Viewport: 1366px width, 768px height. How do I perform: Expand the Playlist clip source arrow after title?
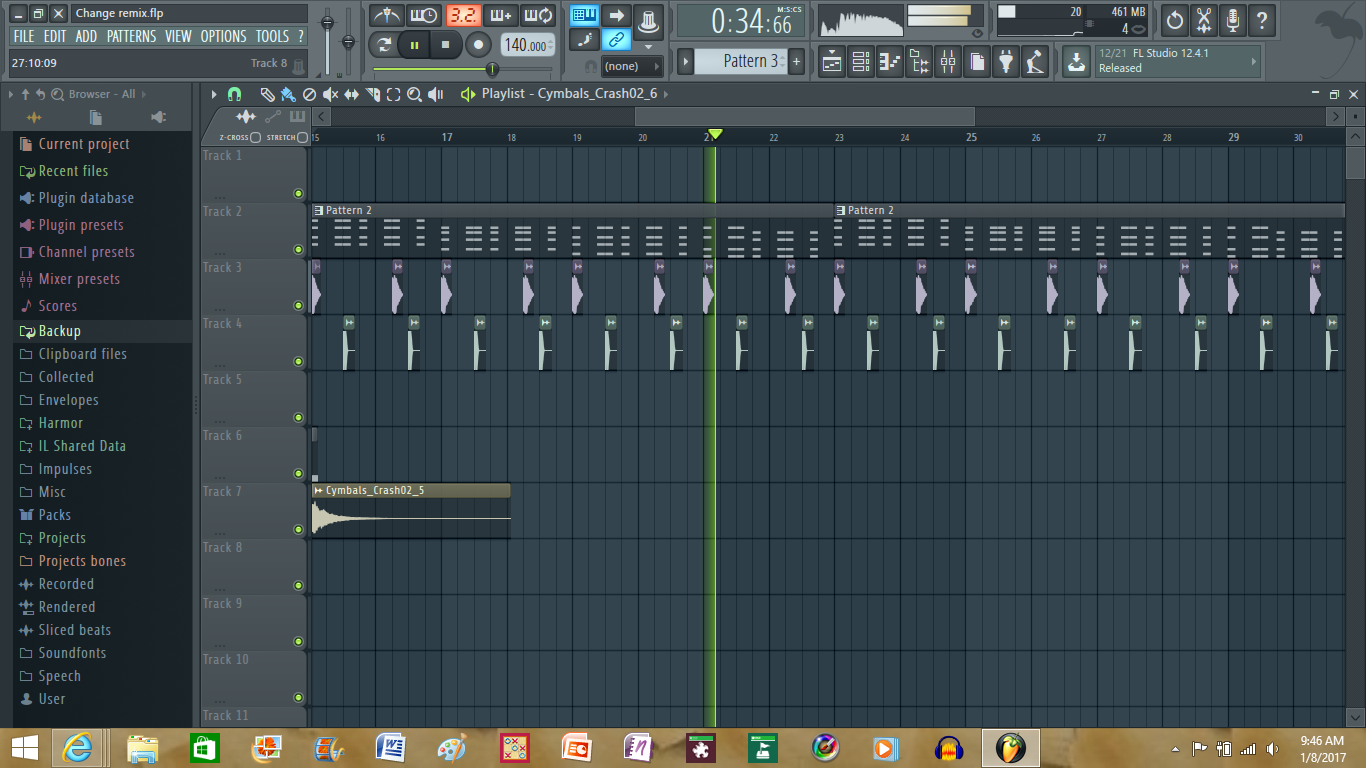click(x=666, y=94)
